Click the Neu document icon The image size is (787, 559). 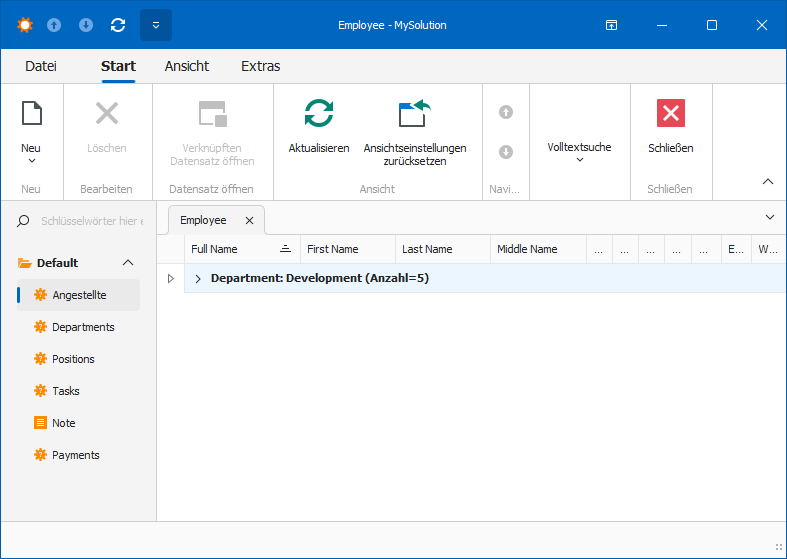pyautogui.click(x=32, y=113)
